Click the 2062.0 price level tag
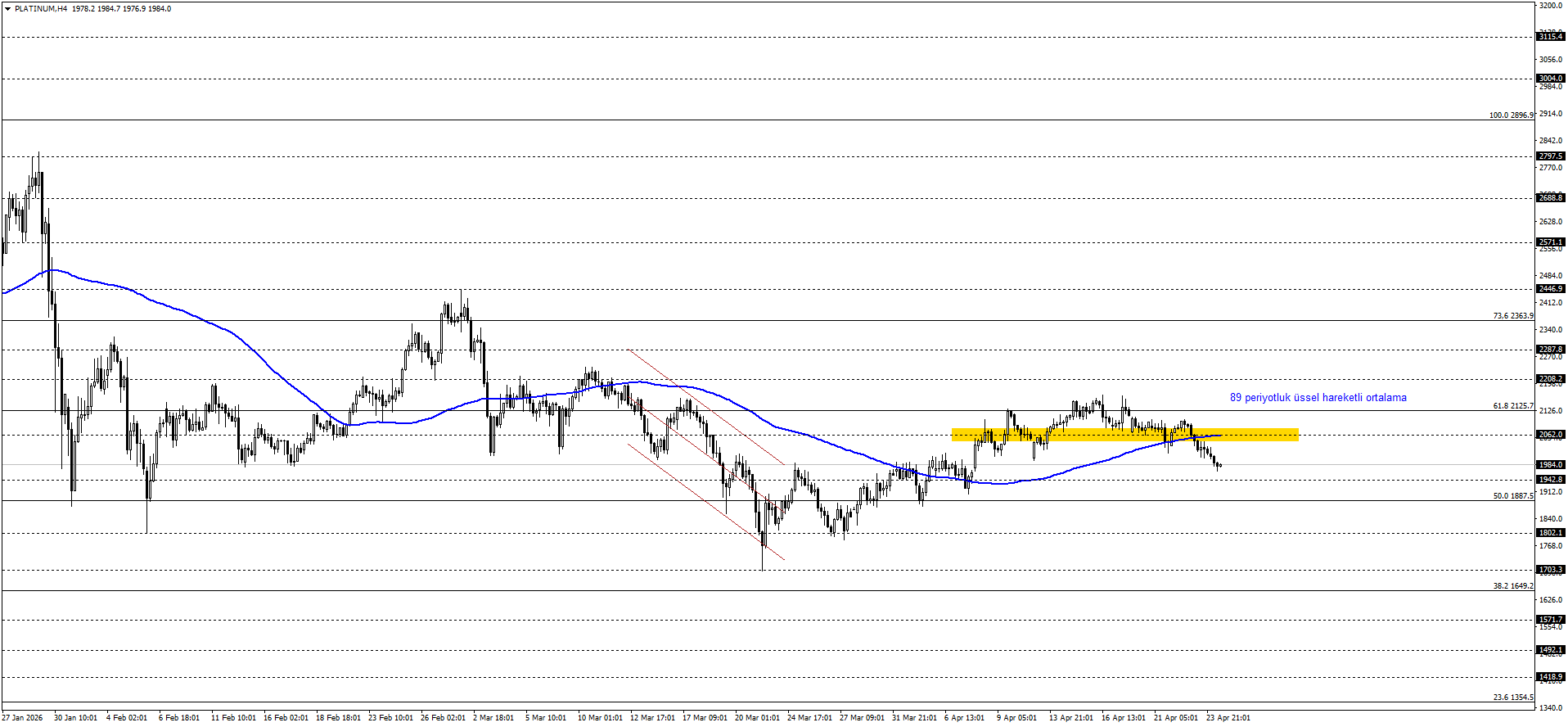The height and width of the screenshot is (727, 1568). 1551,435
